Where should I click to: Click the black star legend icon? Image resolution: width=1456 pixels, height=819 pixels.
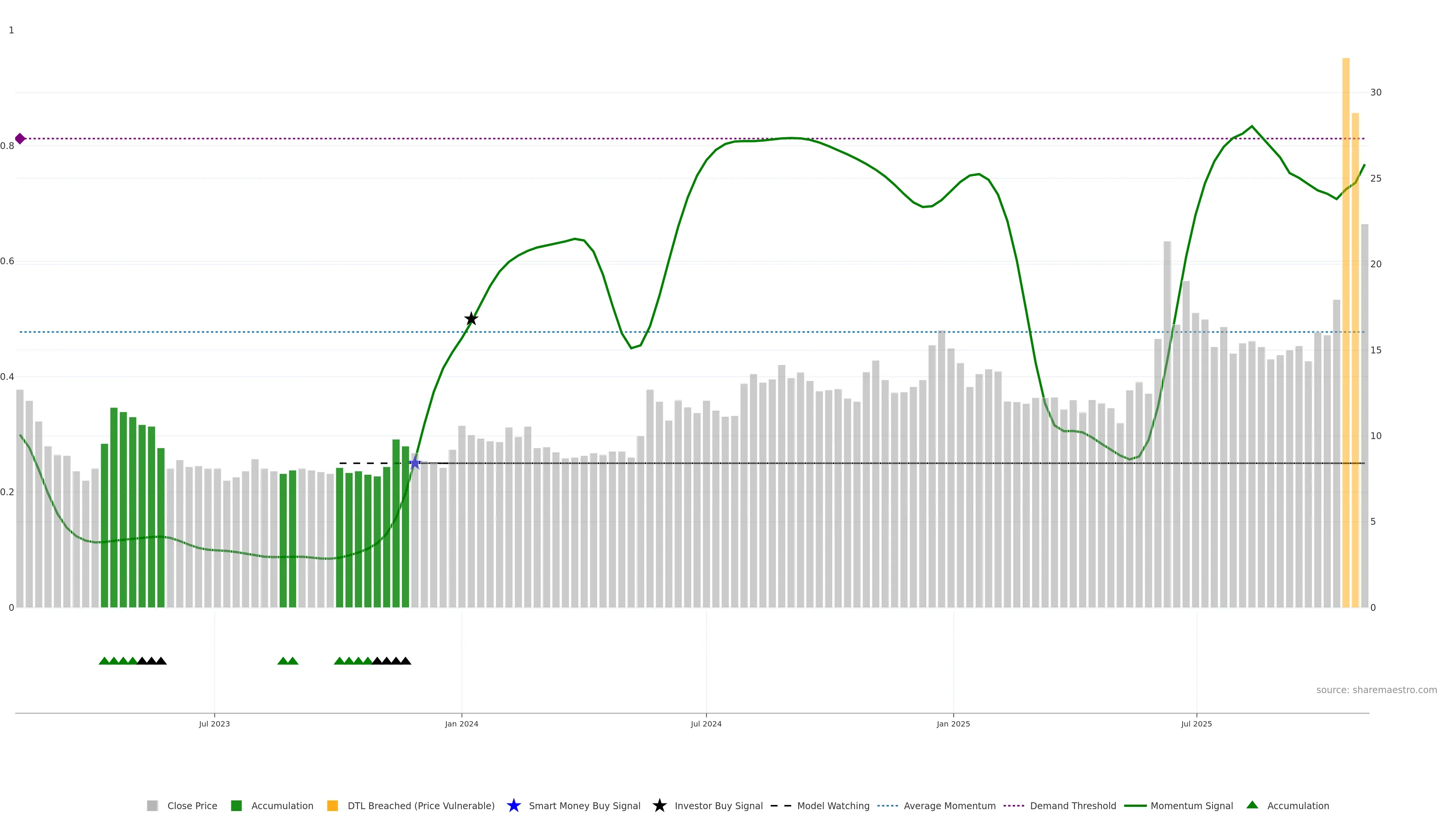[659, 805]
